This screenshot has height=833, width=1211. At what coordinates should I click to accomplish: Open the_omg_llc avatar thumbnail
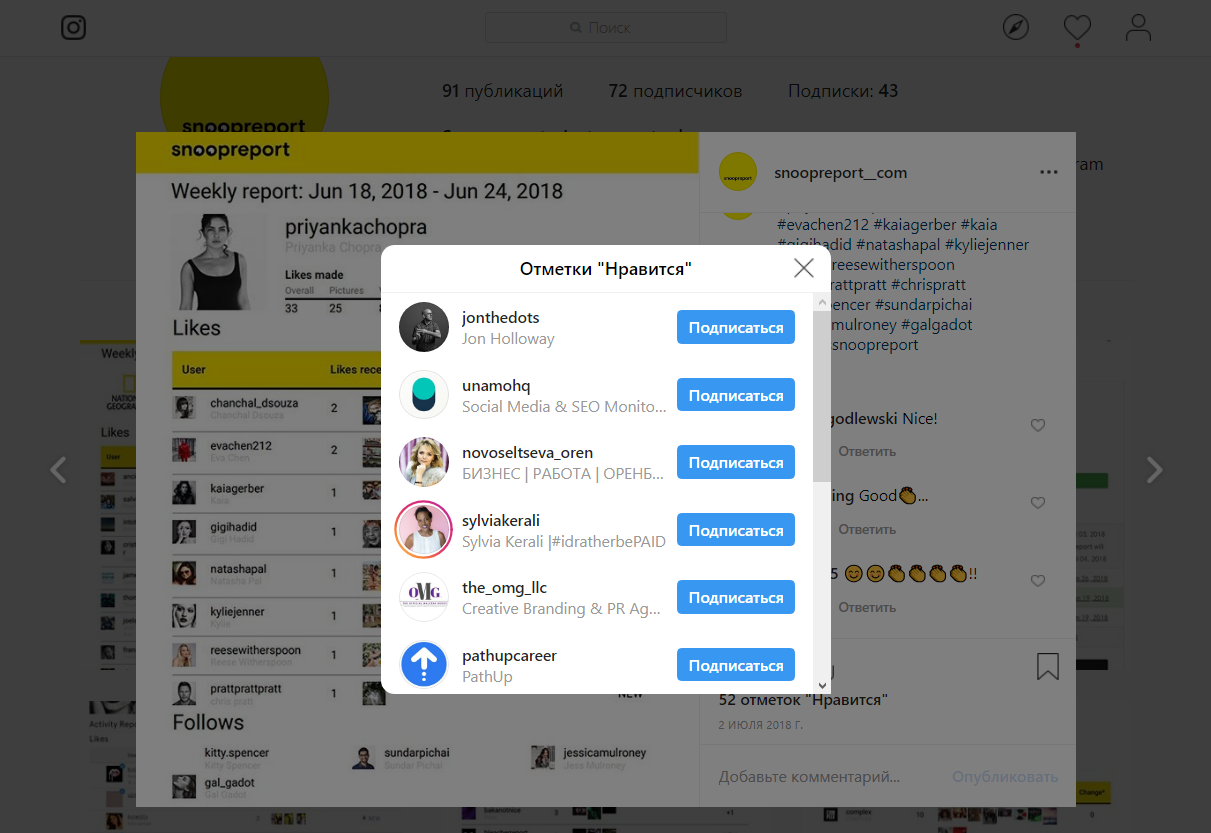pyautogui.click(x=424, y=597)
